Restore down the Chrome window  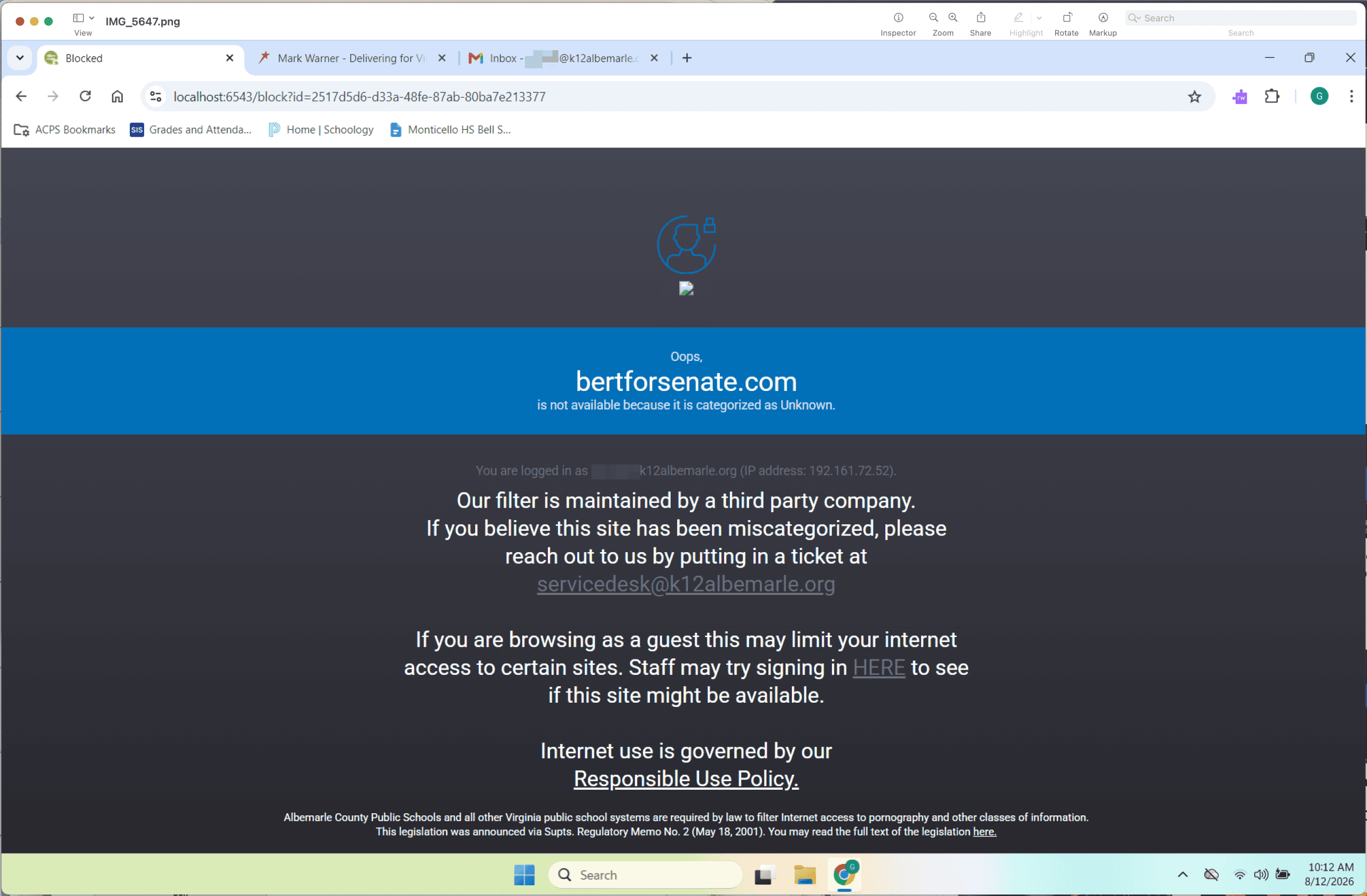tap(1309, 58)
